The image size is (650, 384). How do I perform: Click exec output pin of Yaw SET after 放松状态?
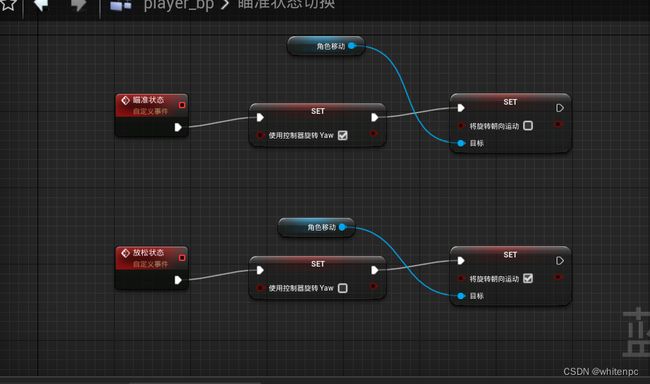click(x=374, y=270)
